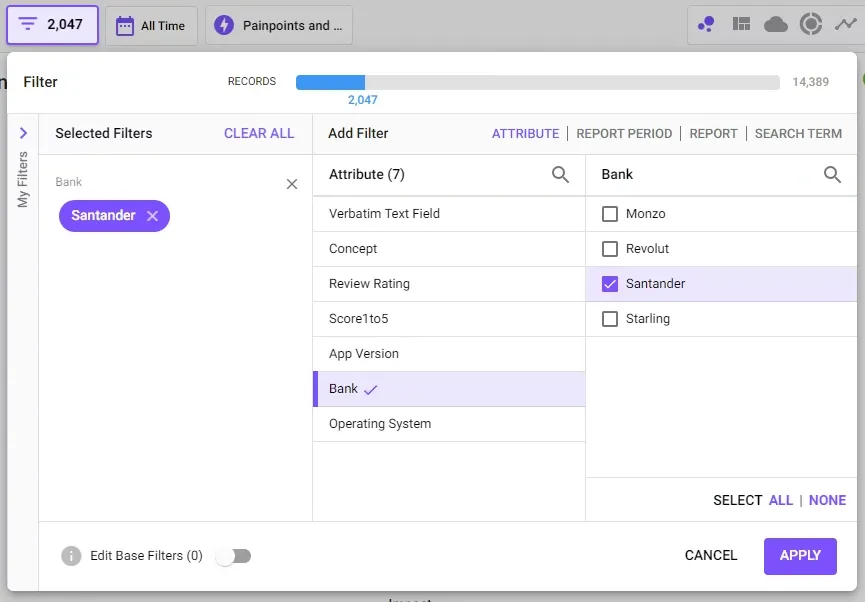This screenshot has height=602, width=865.
Task: Select the Bank attribute row
Action: coord(449,389)
